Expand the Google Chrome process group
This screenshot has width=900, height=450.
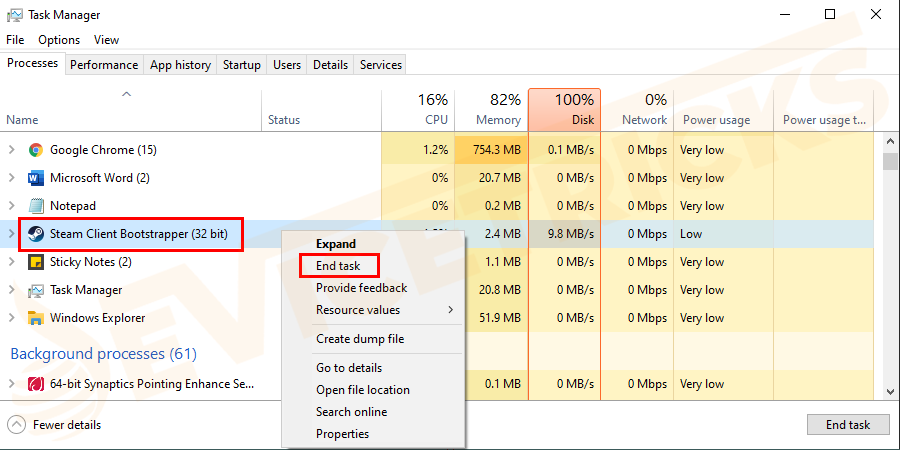(11, 150)
